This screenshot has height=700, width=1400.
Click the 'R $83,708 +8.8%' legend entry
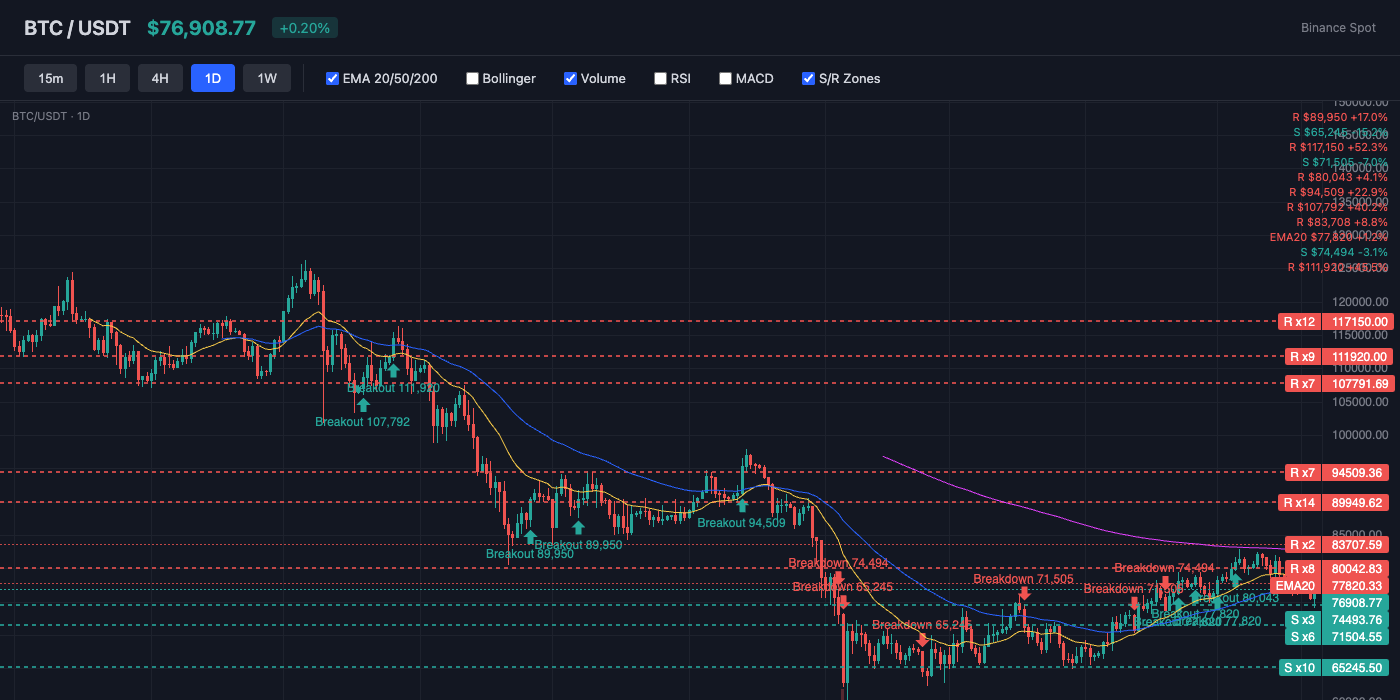(1342, 222)
